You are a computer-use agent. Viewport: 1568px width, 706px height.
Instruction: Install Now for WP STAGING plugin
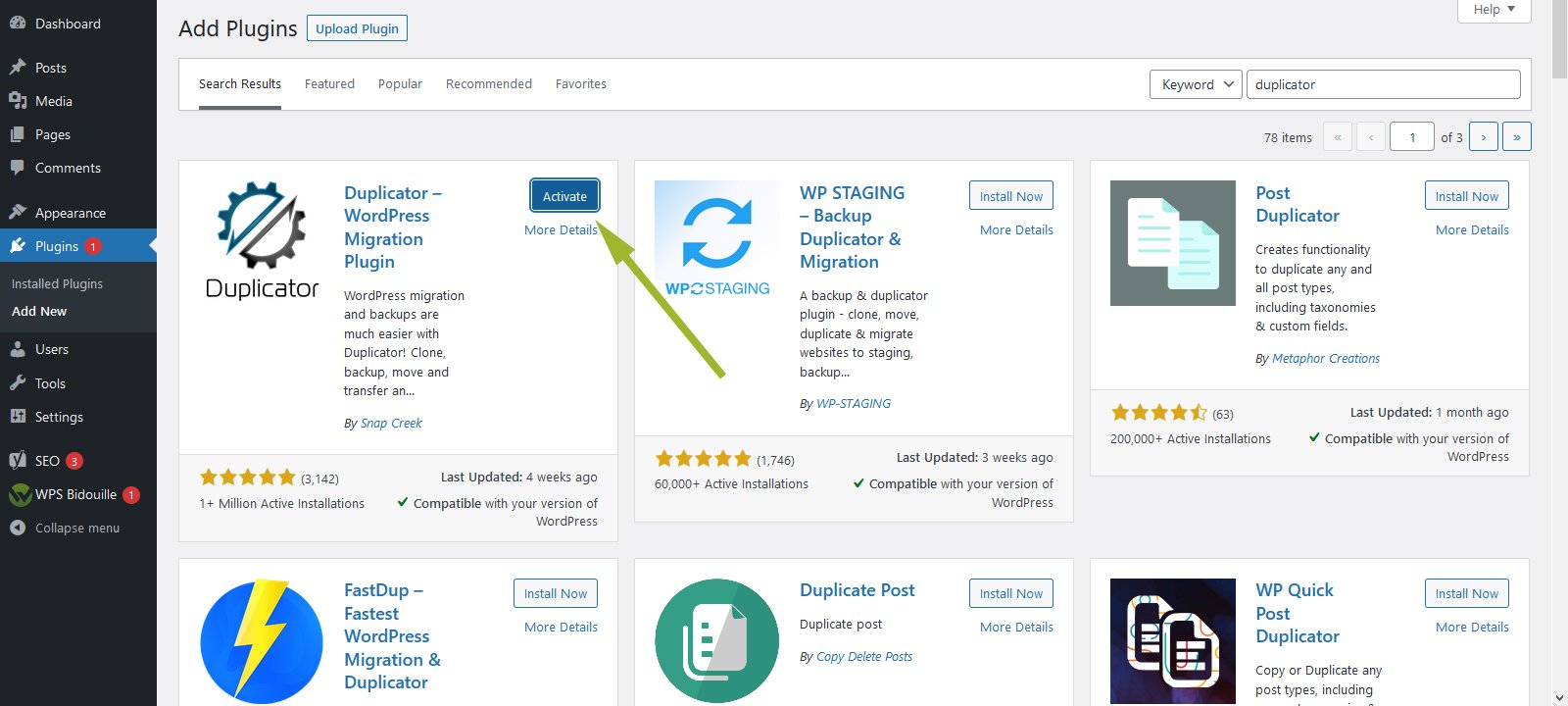coord(1011,196)
